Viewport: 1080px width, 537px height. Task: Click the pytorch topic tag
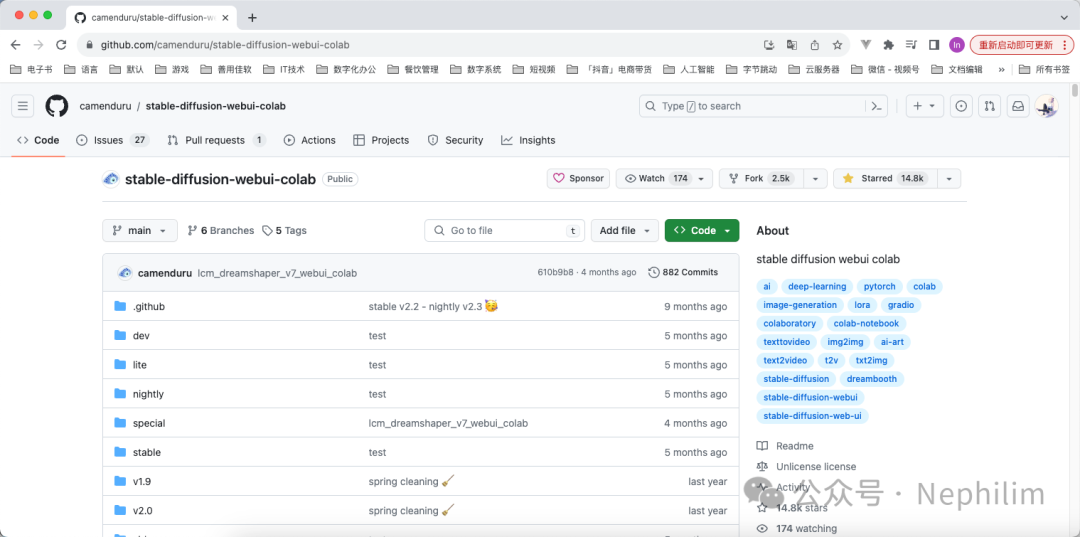pyautogui.click(x=880, y=286)
